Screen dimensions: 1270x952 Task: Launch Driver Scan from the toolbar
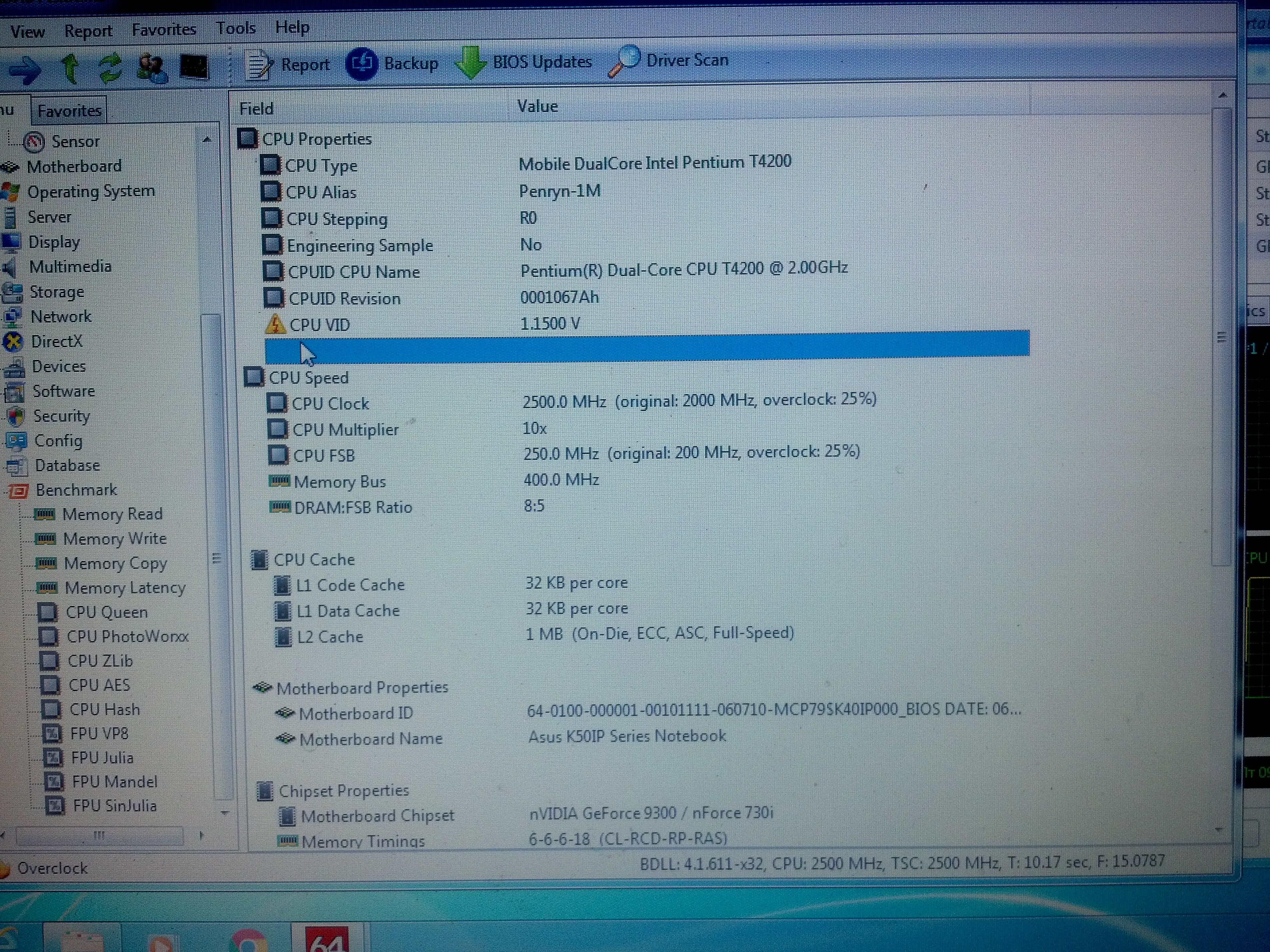(x=668, y=60)
